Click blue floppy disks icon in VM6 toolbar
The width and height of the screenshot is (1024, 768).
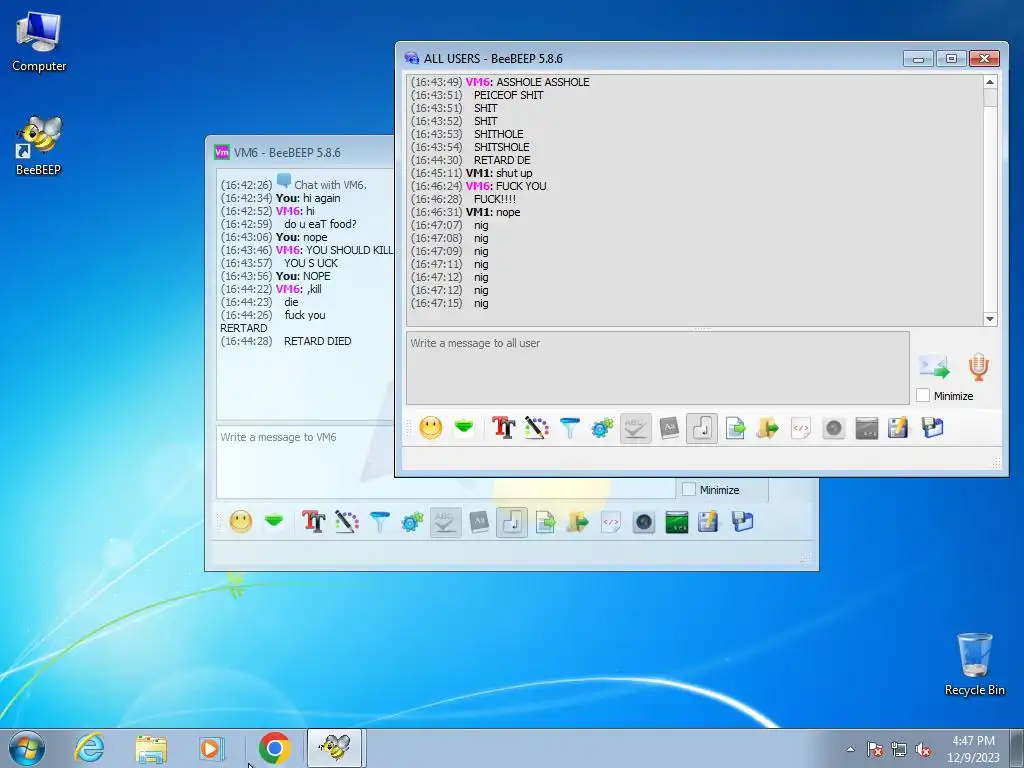[743, 522]
